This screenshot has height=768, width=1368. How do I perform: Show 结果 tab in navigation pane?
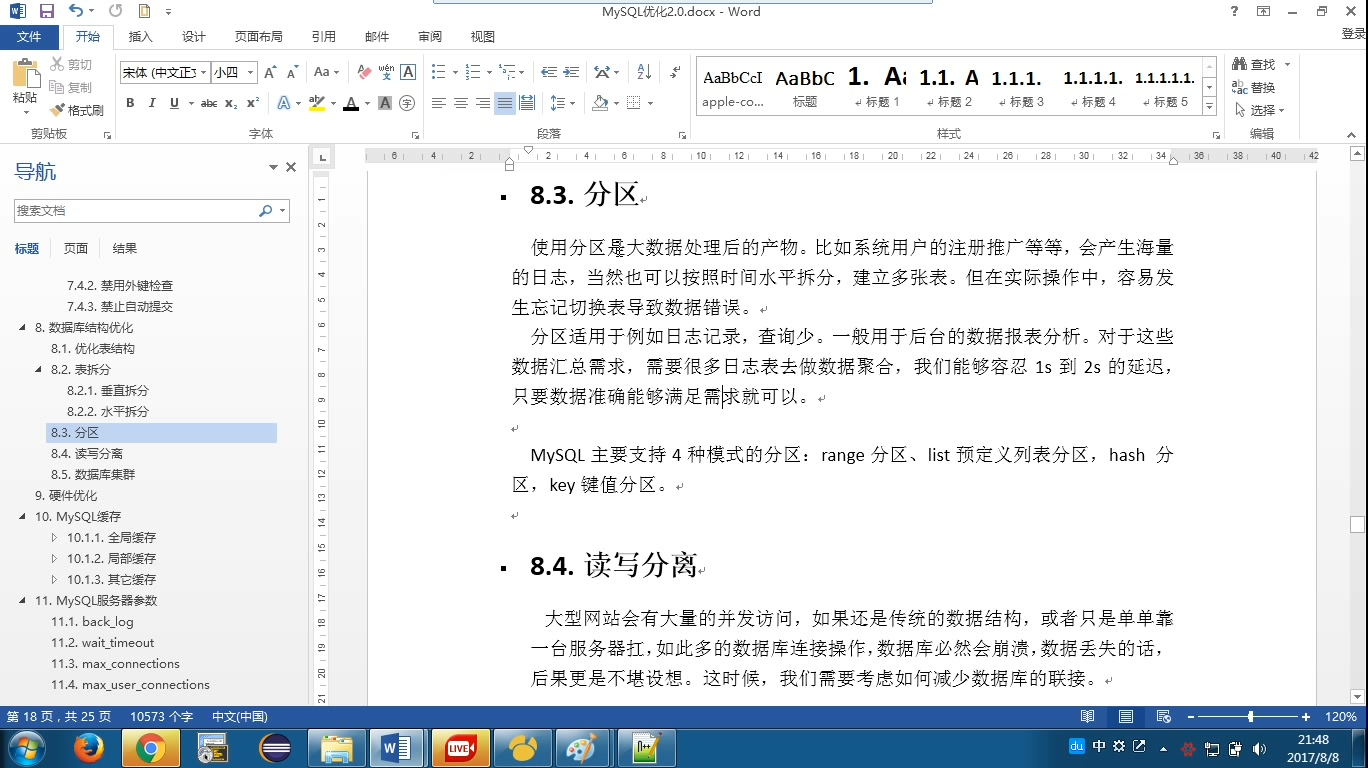click(x=125, y=249)
